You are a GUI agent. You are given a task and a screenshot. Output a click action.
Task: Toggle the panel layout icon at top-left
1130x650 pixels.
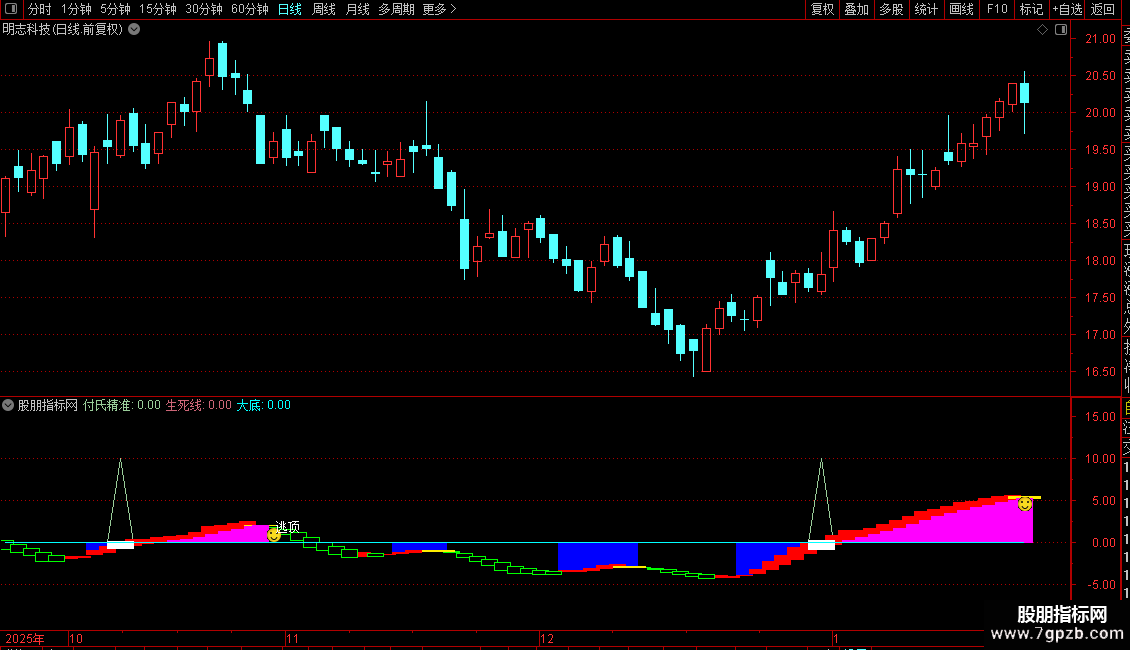(11, 9)
